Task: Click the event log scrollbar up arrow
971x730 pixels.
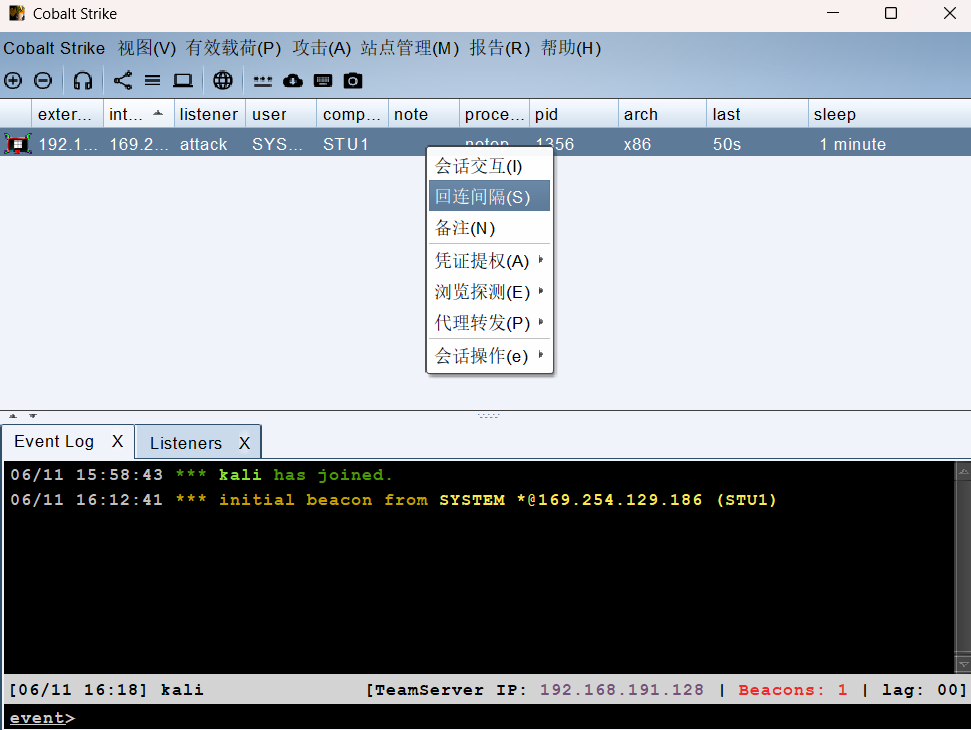Action: click(963, 471)
